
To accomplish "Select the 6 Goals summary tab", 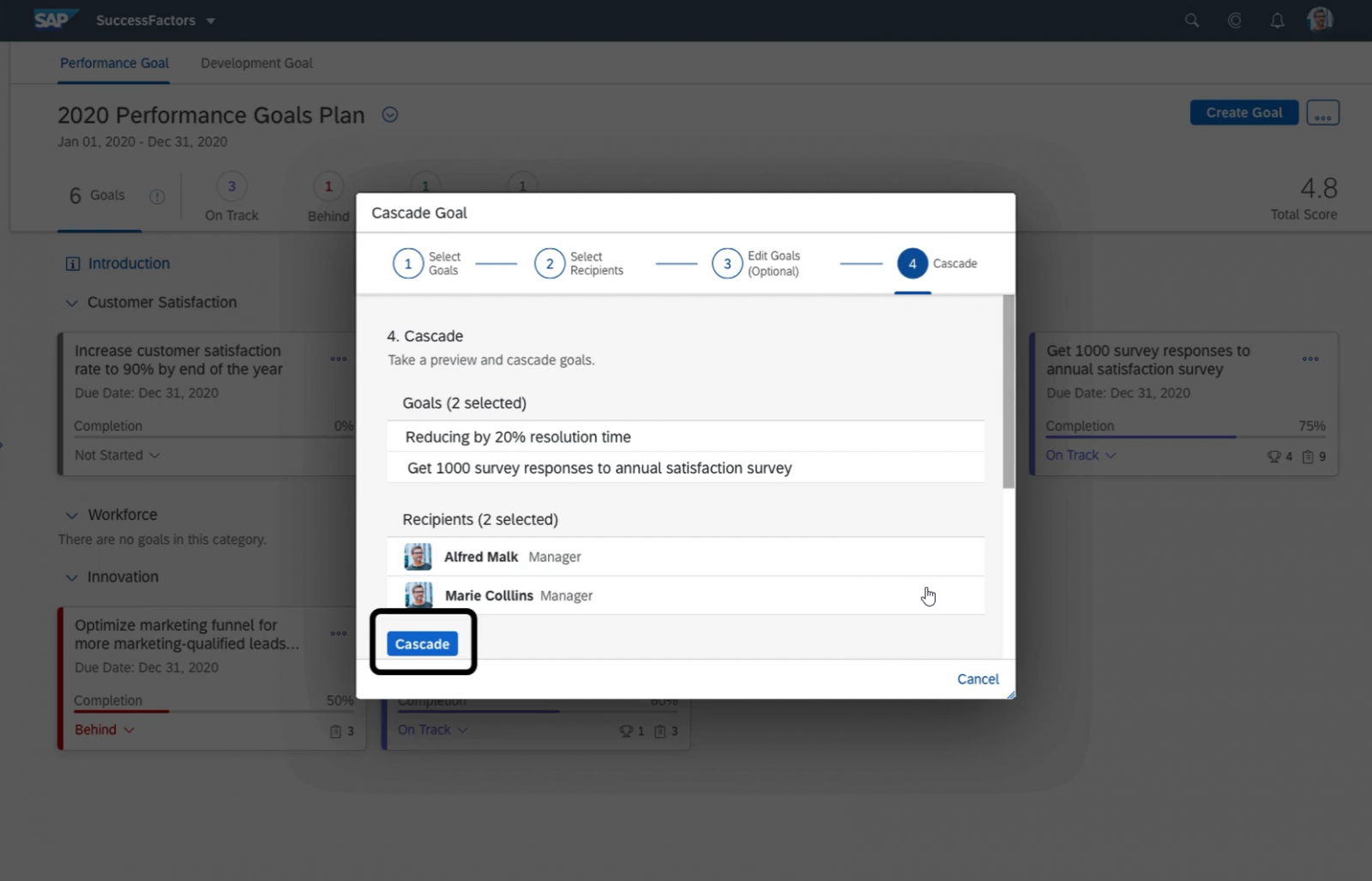I will [97, 196].
